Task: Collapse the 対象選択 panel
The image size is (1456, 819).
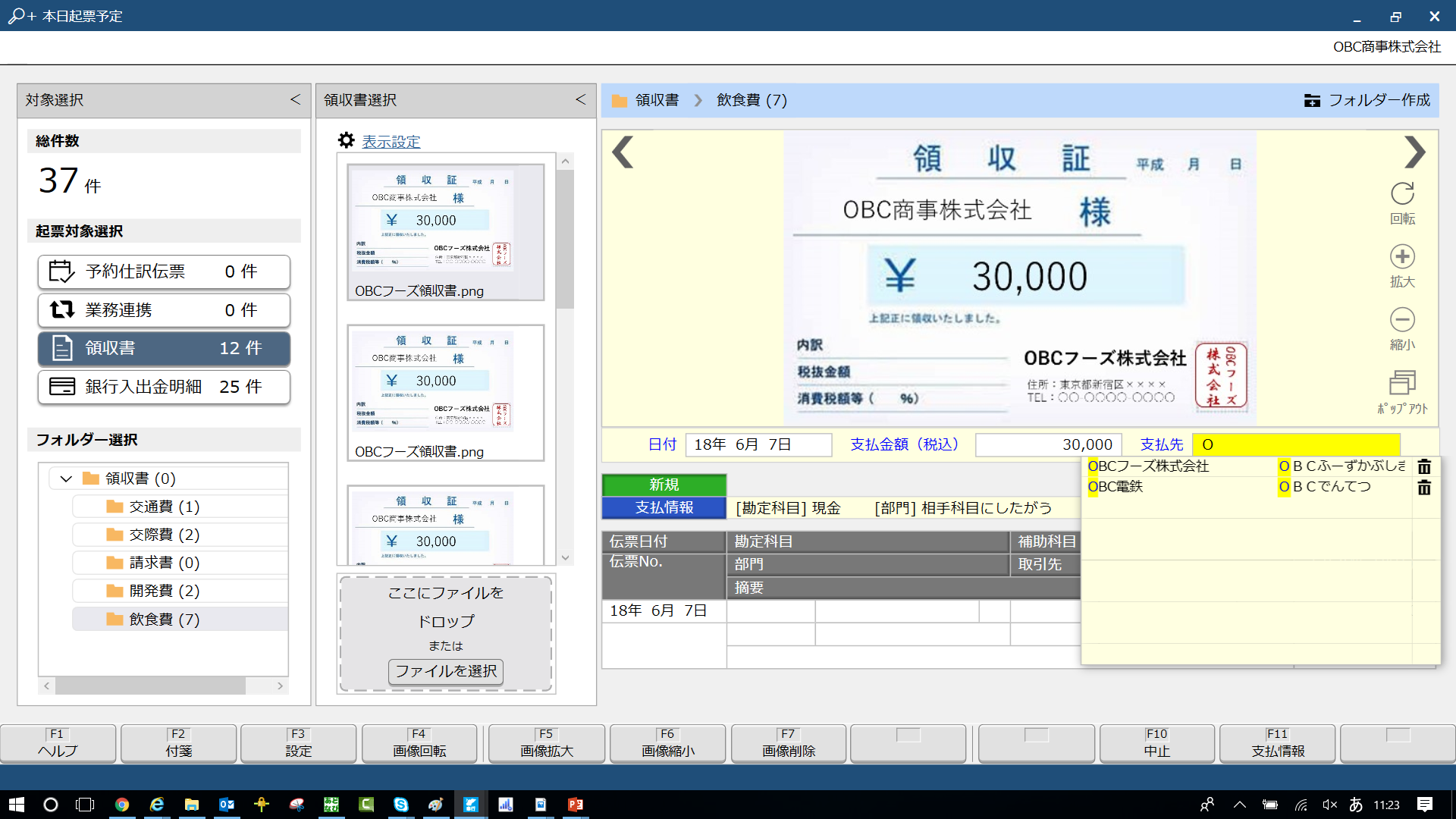Action: (295, 99)
